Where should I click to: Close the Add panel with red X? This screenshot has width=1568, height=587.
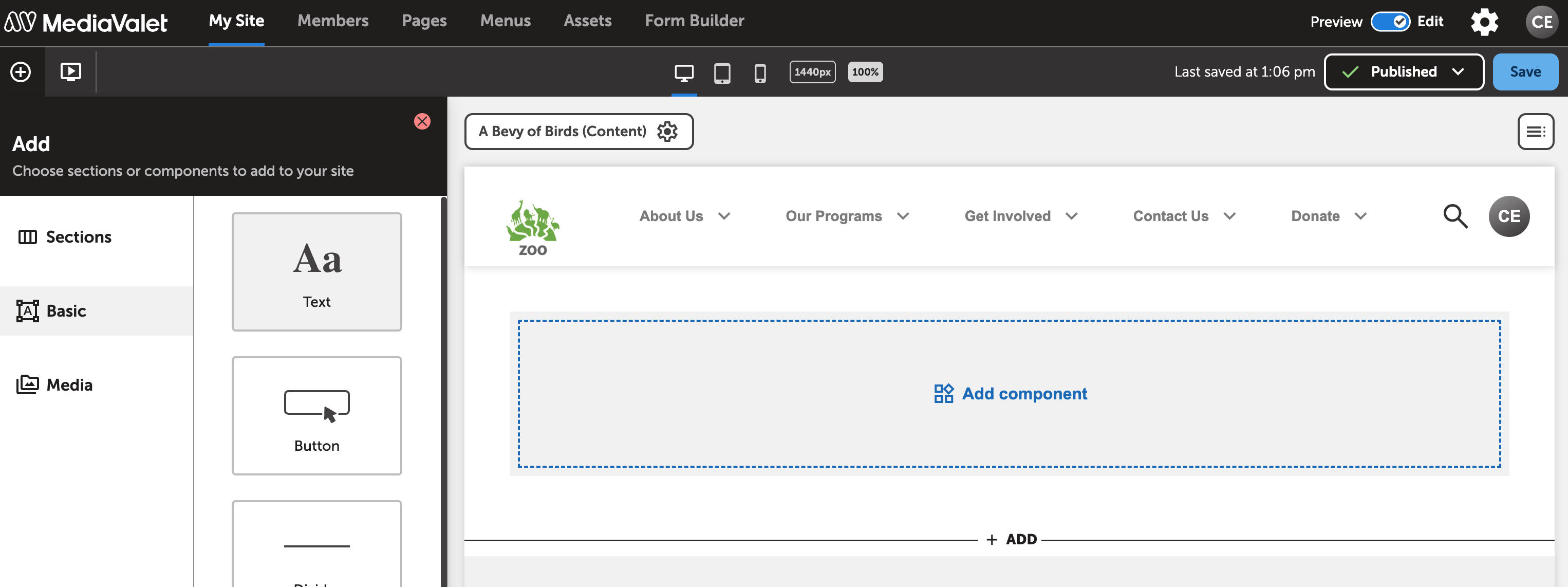422,121
